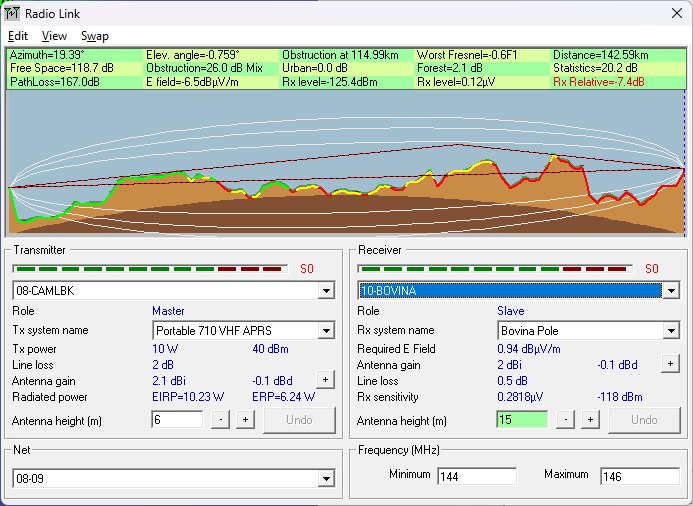
Task: Click the receiver Slave role text
Action: point(510,311)
